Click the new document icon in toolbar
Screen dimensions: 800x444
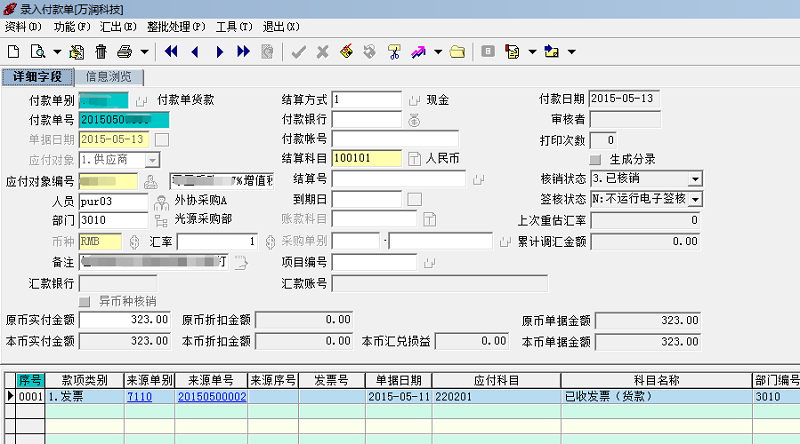click(14, 52)
